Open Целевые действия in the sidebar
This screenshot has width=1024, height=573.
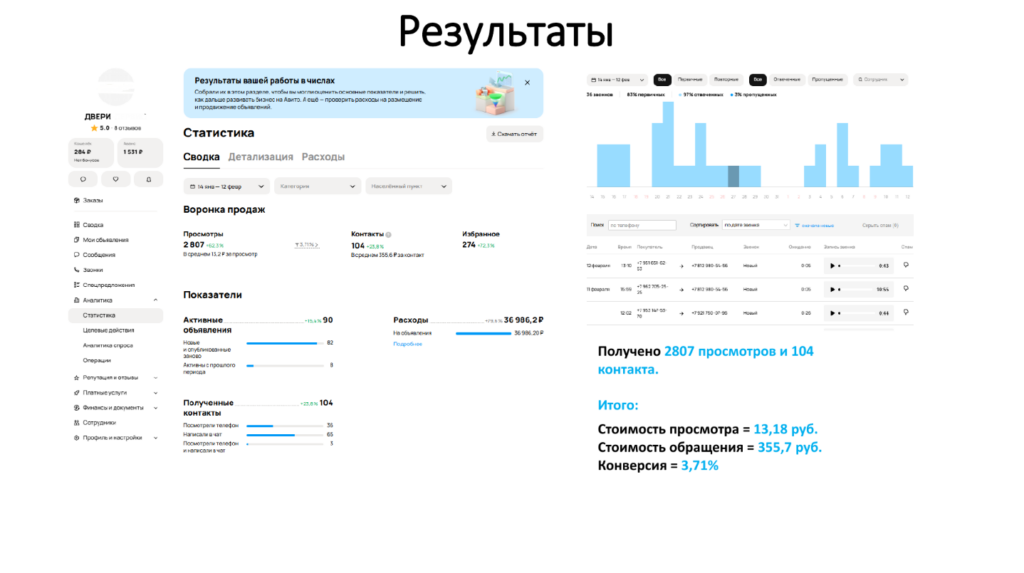click(x=108, y=331)
